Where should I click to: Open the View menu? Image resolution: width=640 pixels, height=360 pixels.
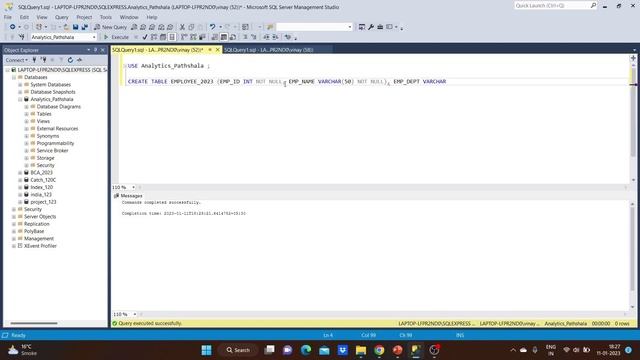(x=42, y=17)
